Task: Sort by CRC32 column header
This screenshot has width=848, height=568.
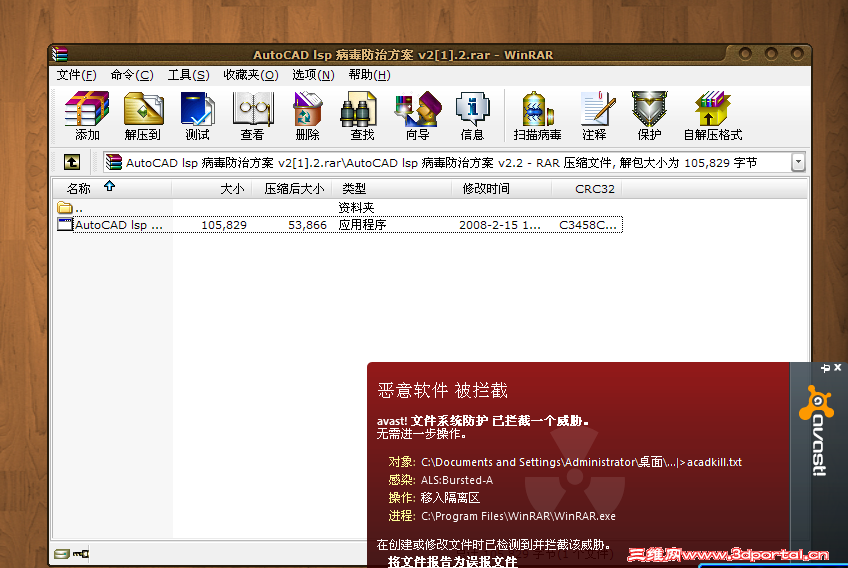Action: [587, 188]
